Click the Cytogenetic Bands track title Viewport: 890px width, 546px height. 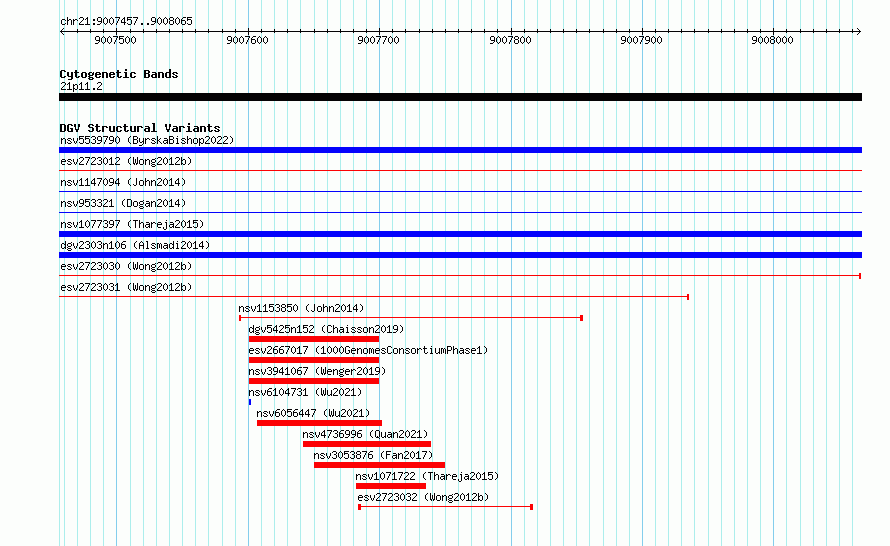point(119,74)
